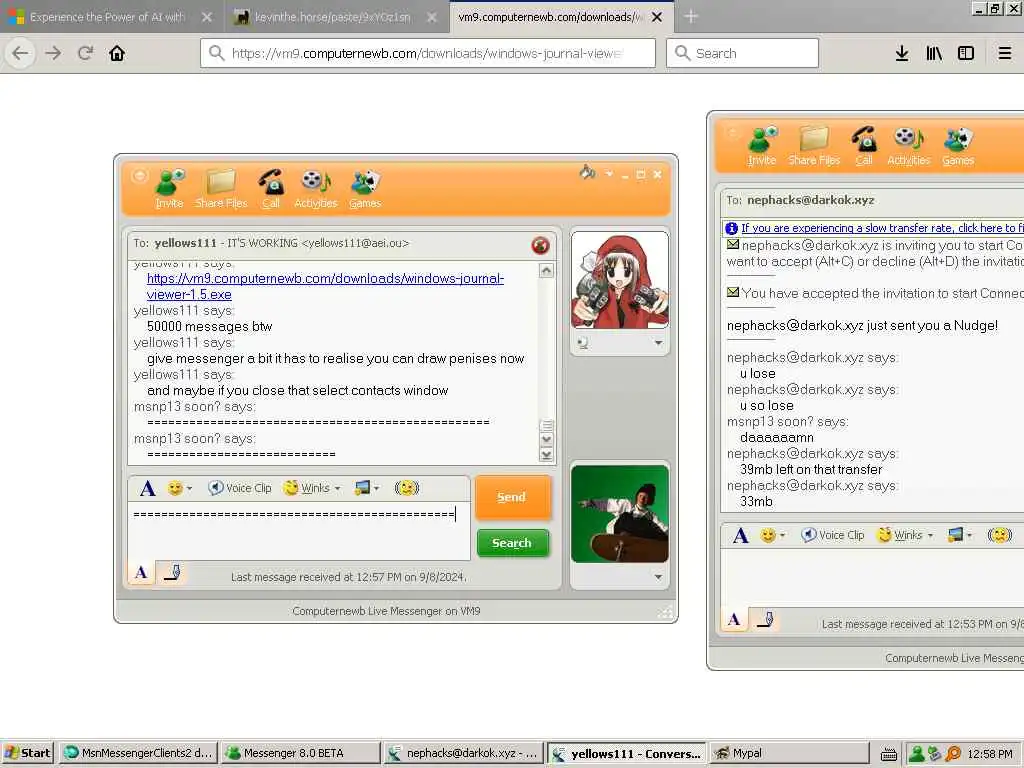Open browser hamburger menu
The image size is (1024, 768).
tap(1005, 53)
